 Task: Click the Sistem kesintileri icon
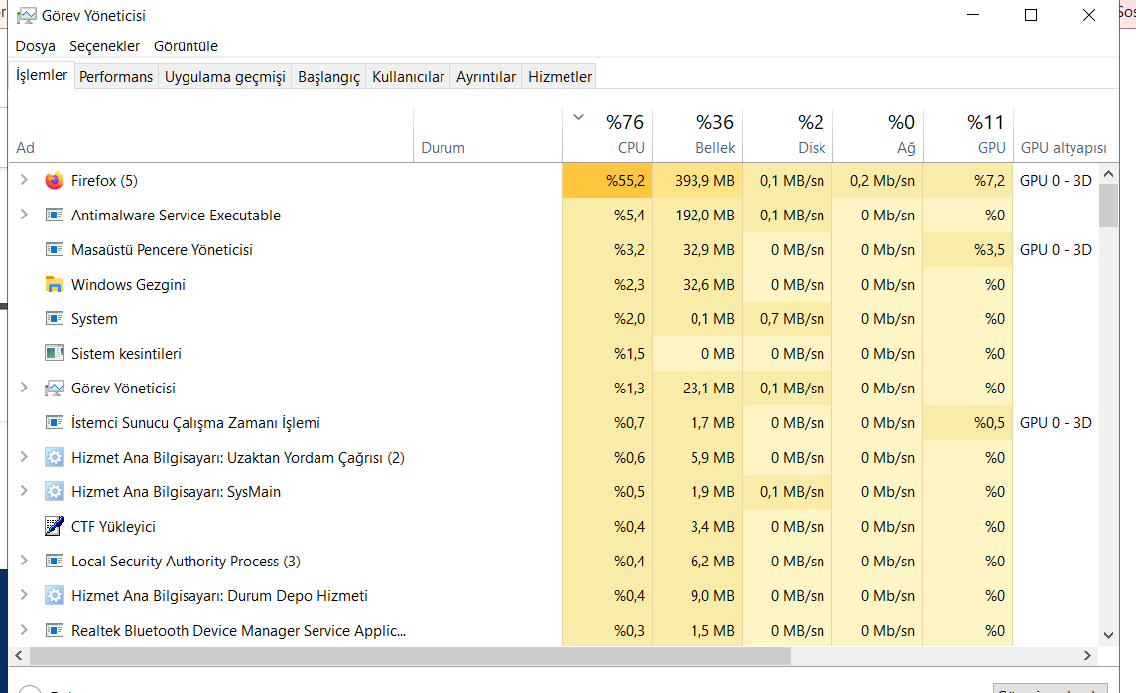[x=54, y=354]
